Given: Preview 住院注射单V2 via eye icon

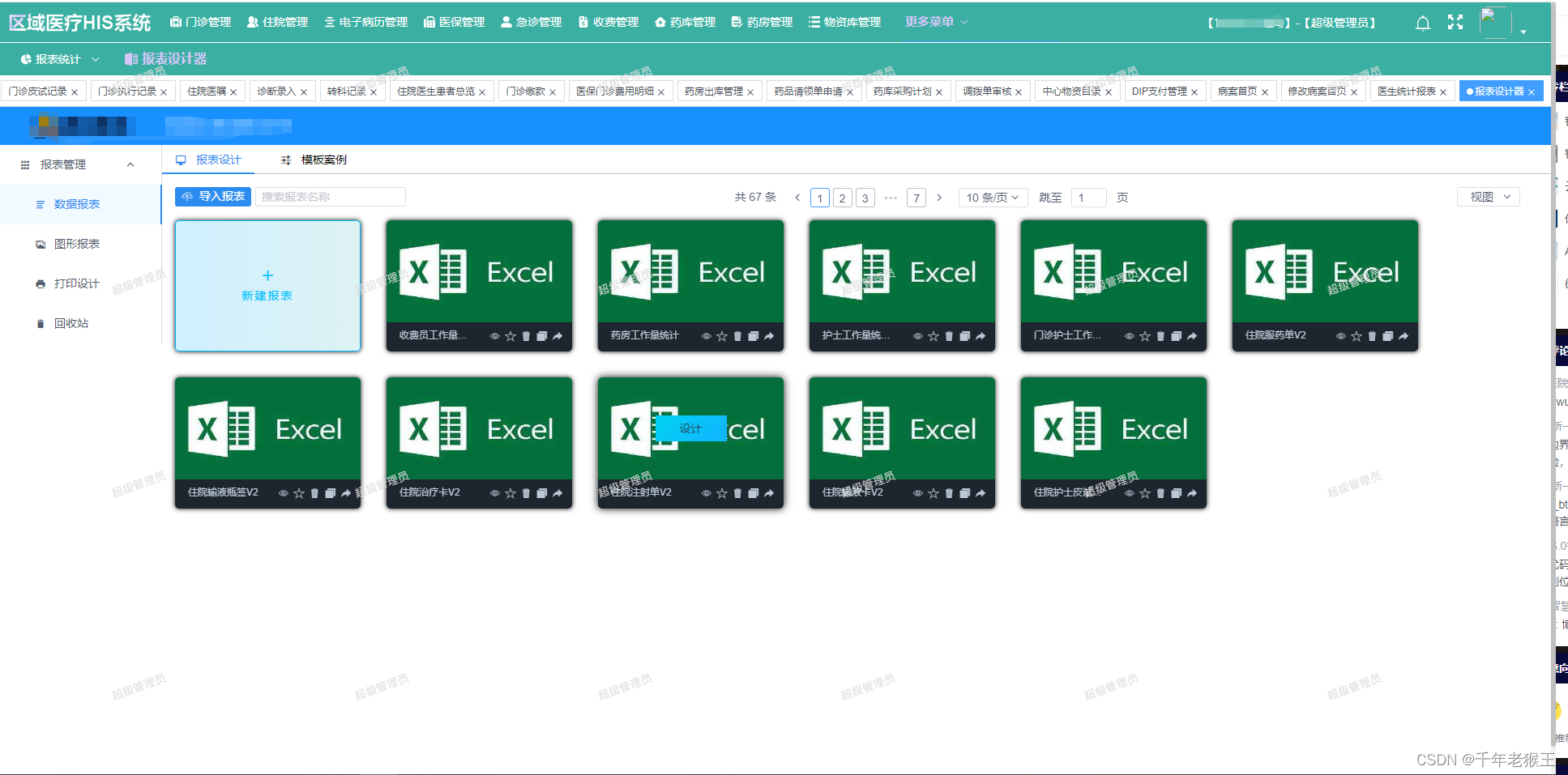Looking at the screenshot, I should tap(706, 493).
